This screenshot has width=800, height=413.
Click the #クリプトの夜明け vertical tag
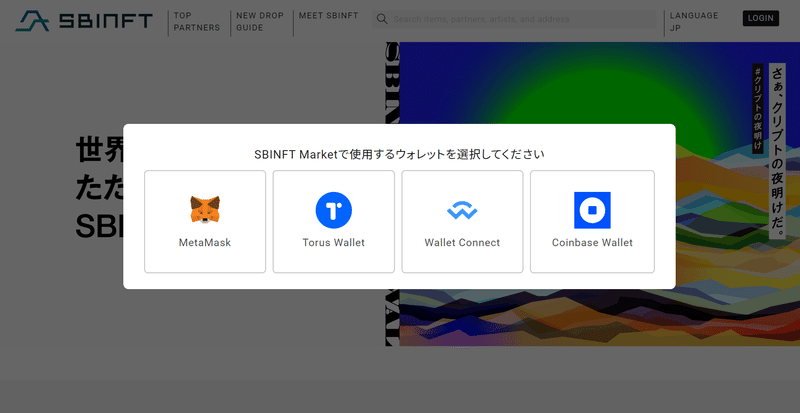click(x=758, y=109)
